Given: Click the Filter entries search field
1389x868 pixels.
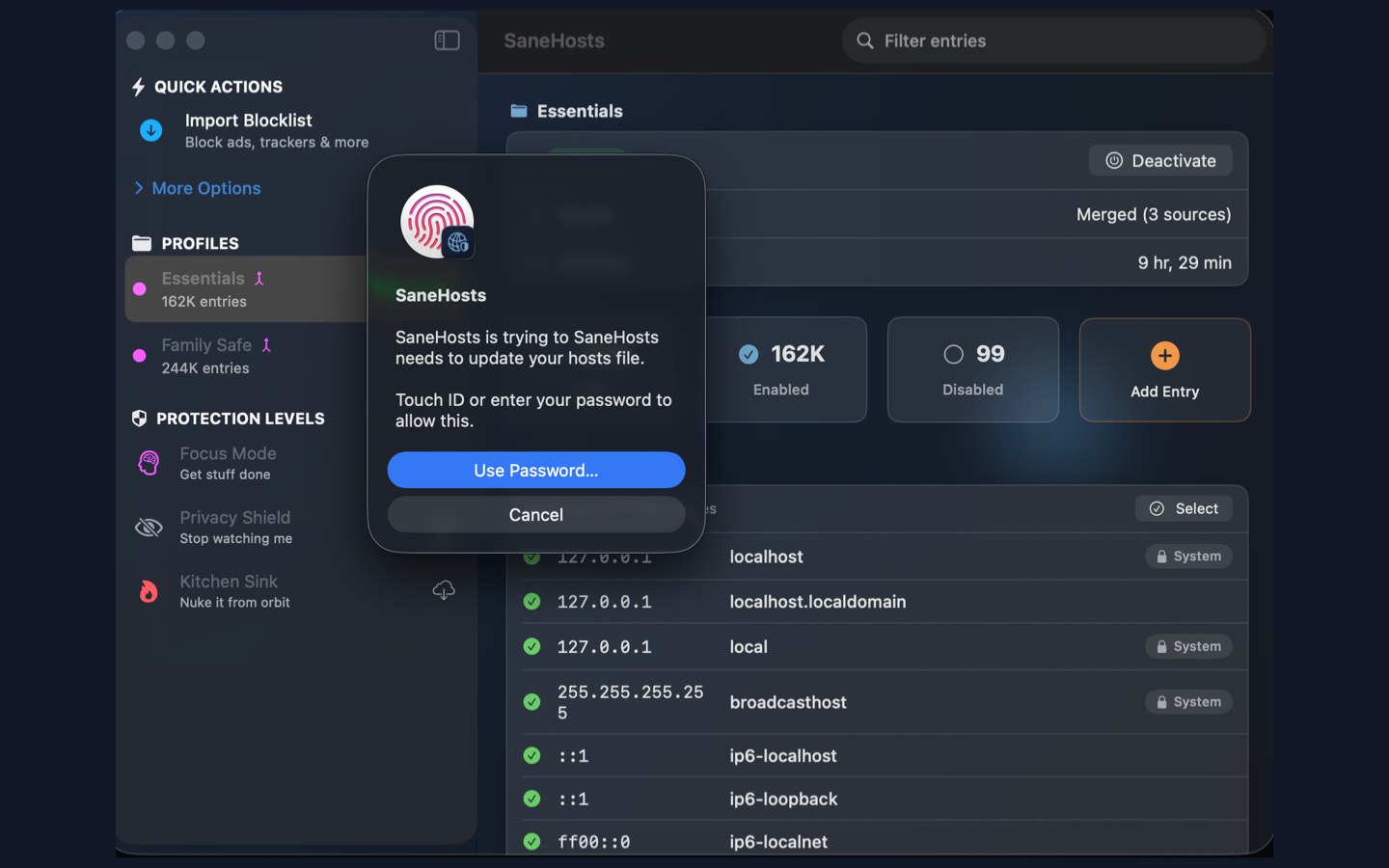Looking at the screenshot, I should coord(1053,41).
